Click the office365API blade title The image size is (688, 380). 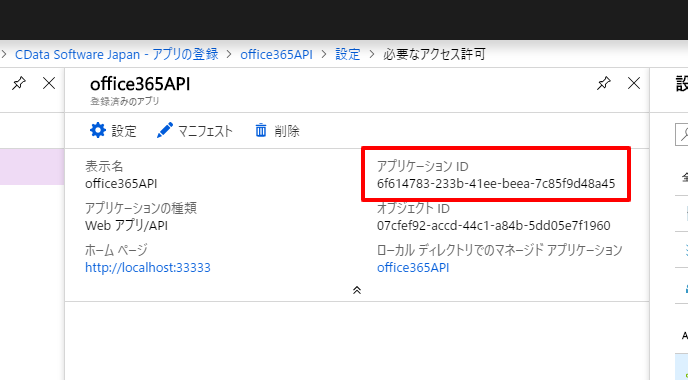click(x=140, y=84)
